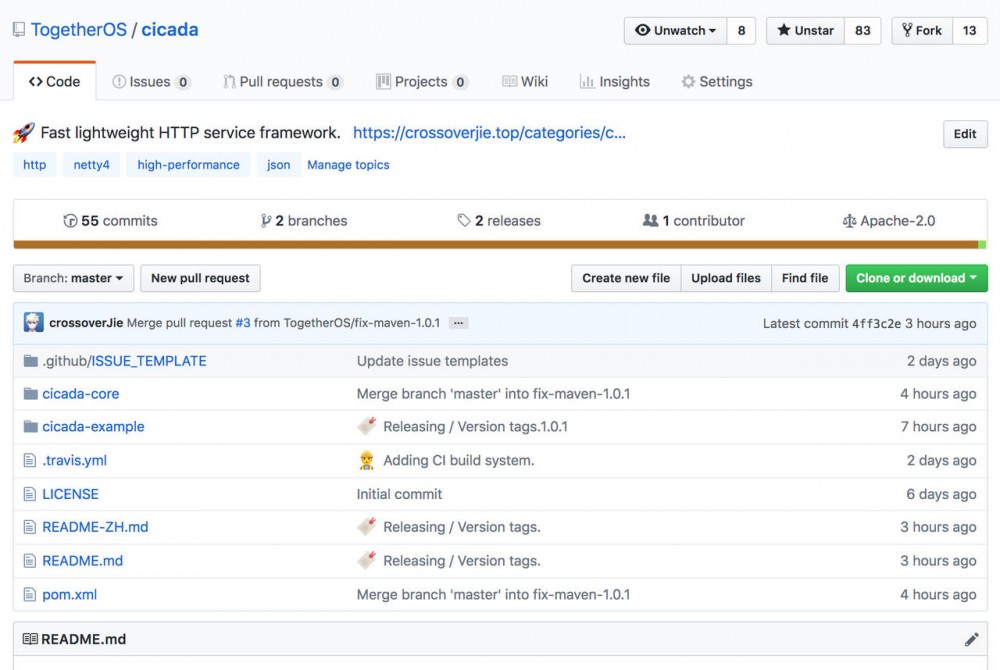Click the LICENSE file icon
Viewport: 1000px width, 670px height.
pos(30,494)
